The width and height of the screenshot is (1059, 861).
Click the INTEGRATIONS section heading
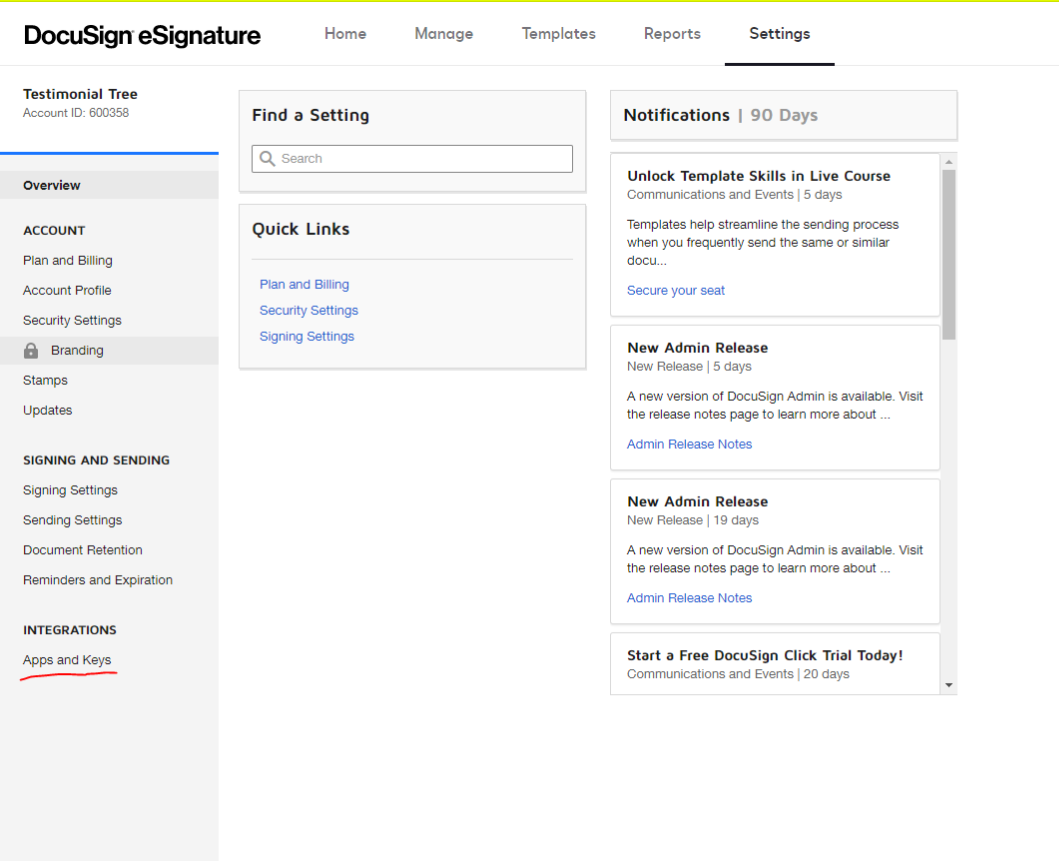tap(70, 630)
